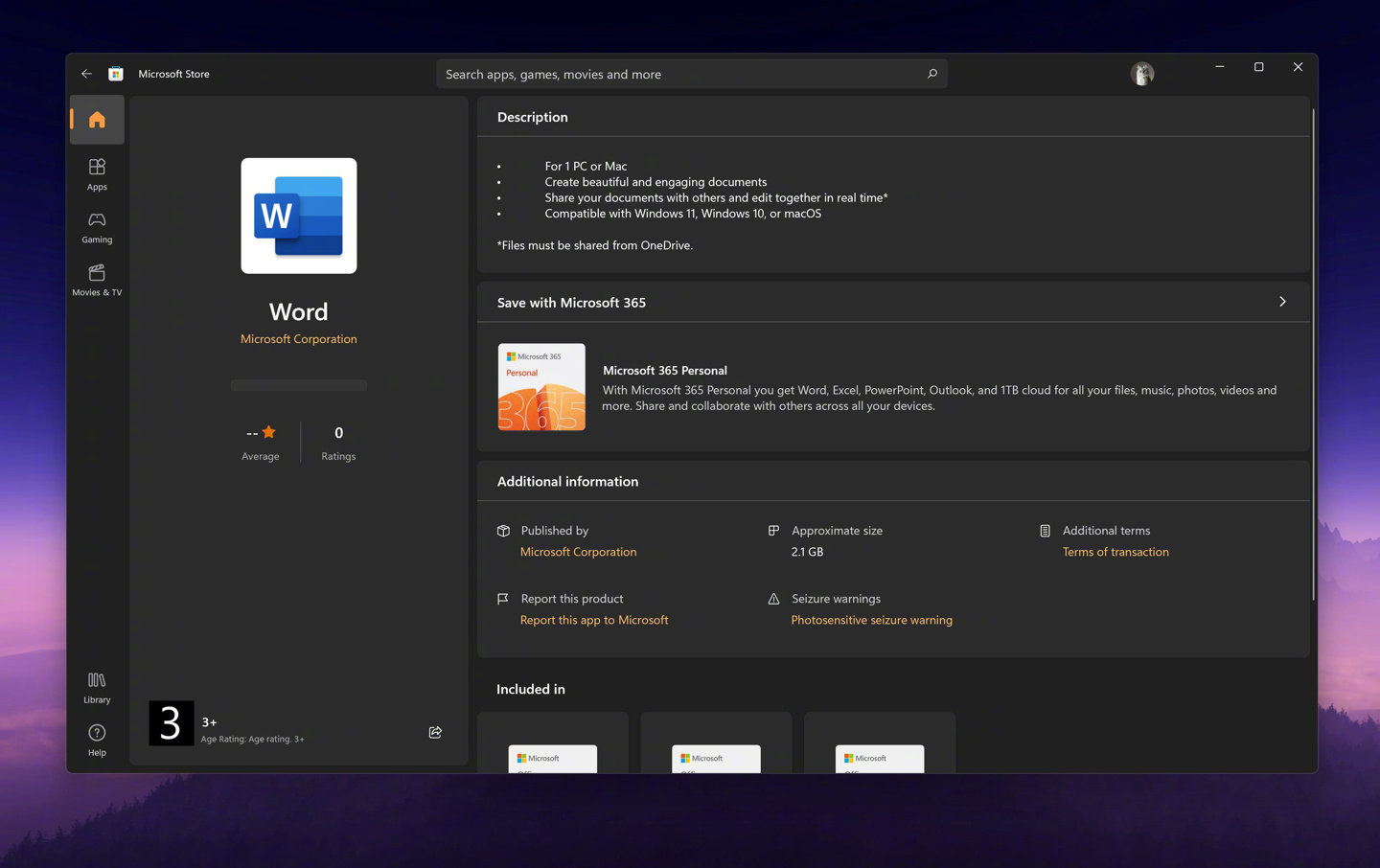The image size is (1380, 868).
Task: Click the search magnifier icon
Action: pos(931,74)
